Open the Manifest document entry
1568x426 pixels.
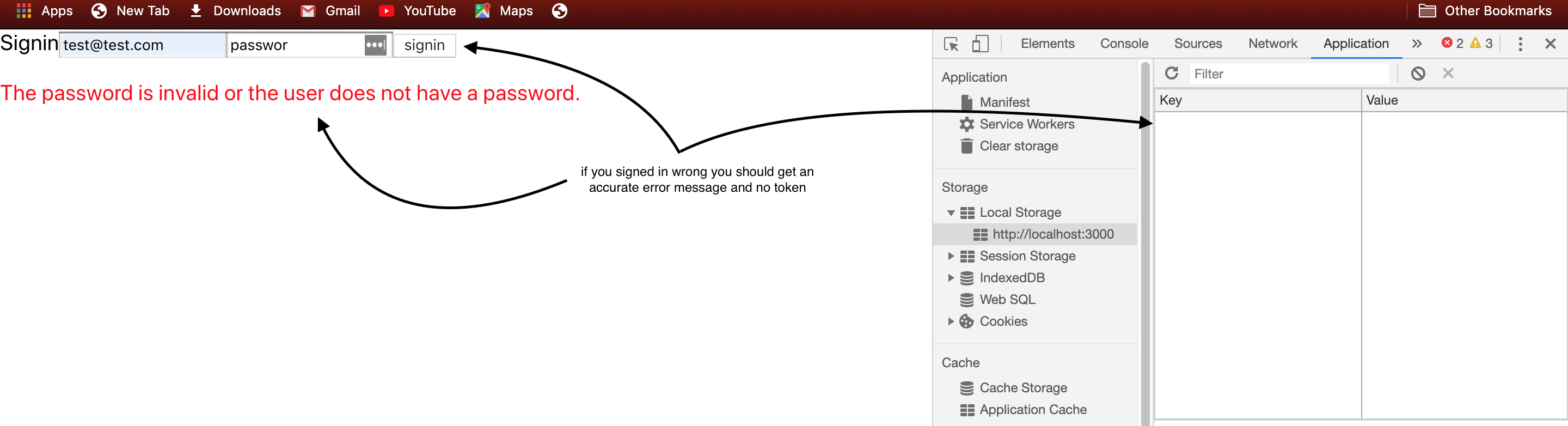click(x=1005, y=102)
